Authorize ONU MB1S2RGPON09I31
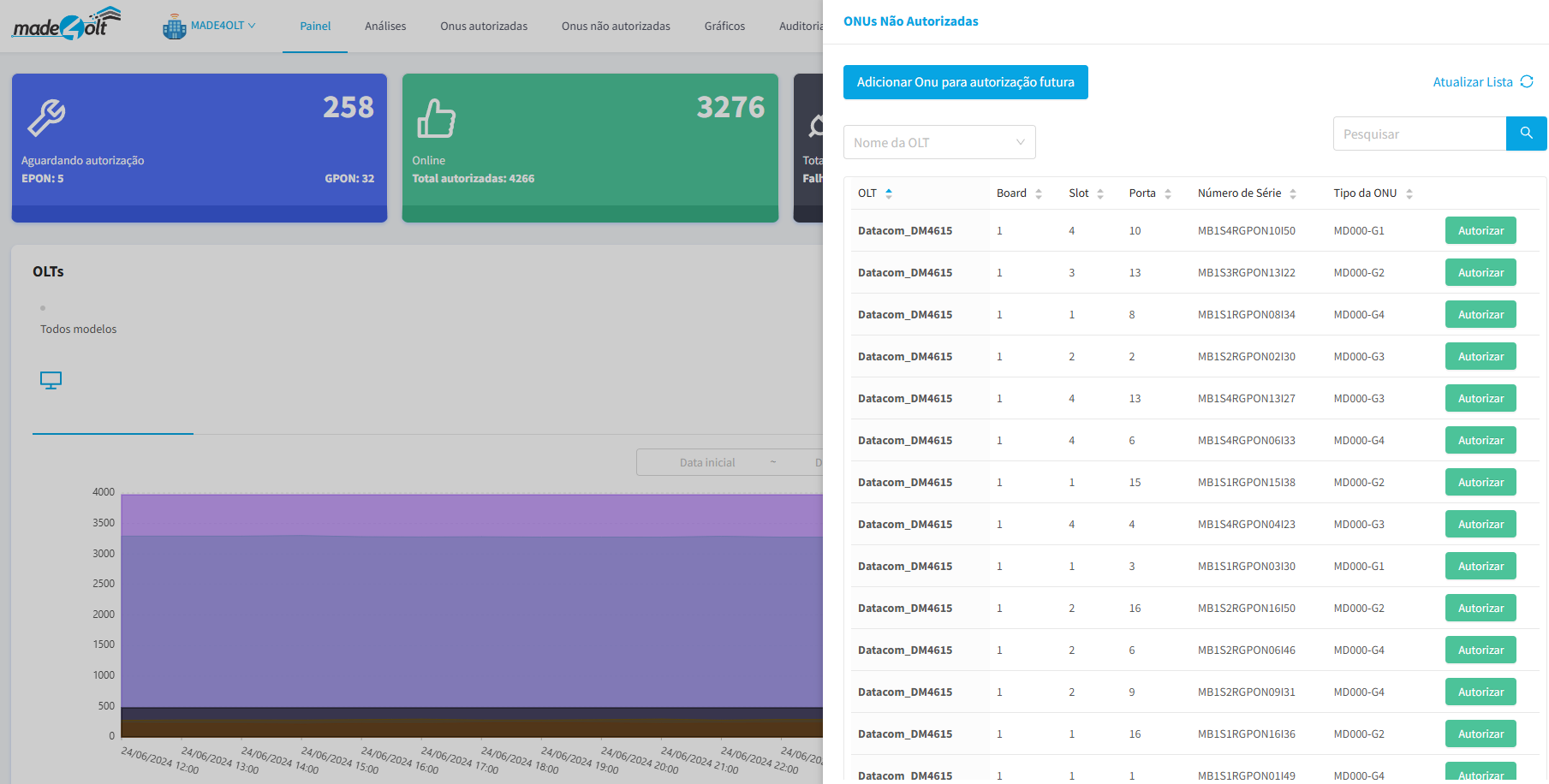 [1480, 692]
